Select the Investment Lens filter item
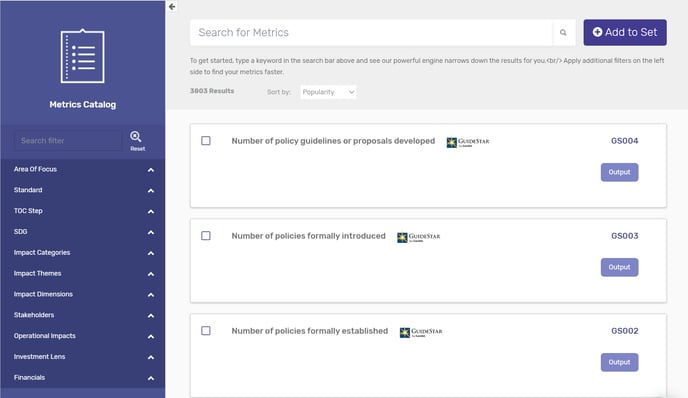The image size is (688, 398). pos(83,357)
